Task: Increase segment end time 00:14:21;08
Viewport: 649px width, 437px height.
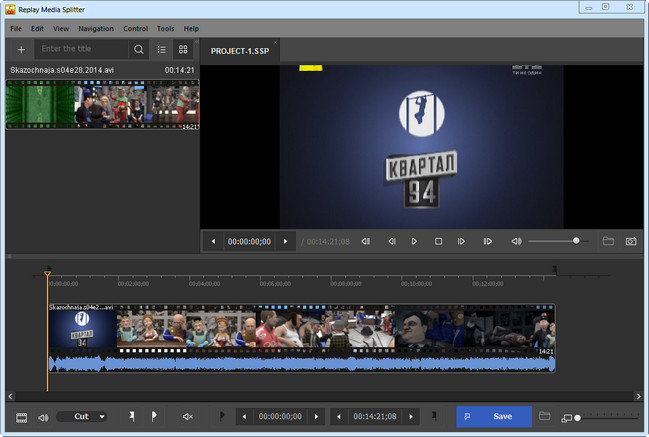Action: click(x=411, y=417)
